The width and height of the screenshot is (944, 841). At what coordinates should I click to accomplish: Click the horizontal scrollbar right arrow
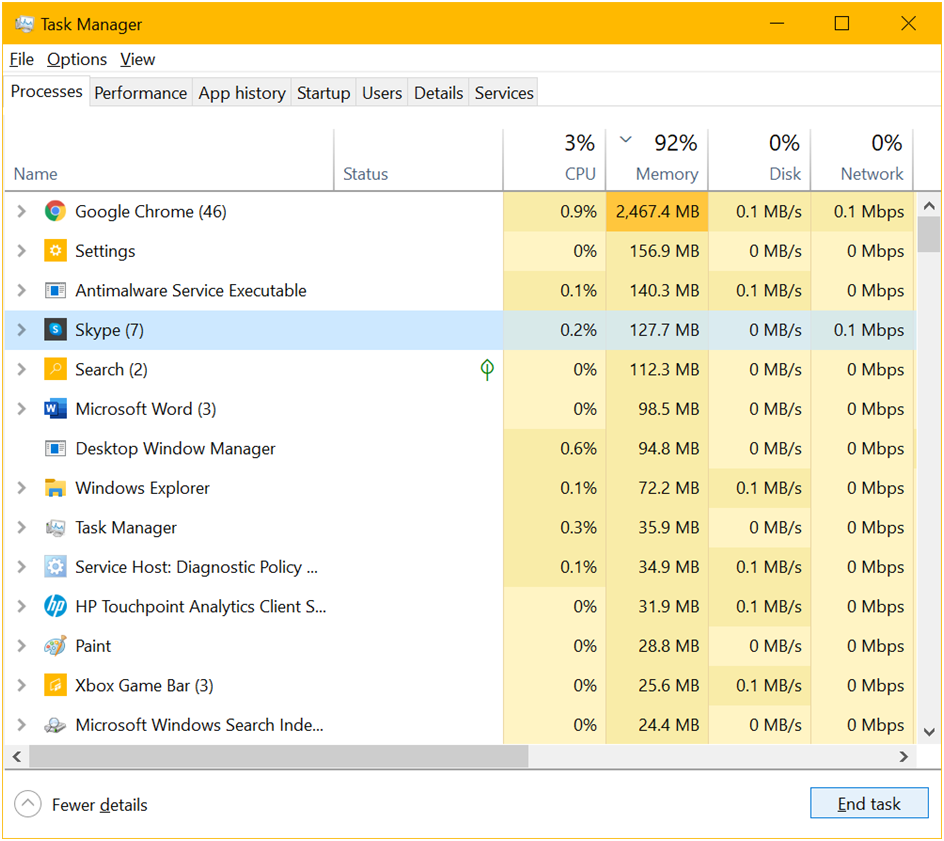pos(904,757)
